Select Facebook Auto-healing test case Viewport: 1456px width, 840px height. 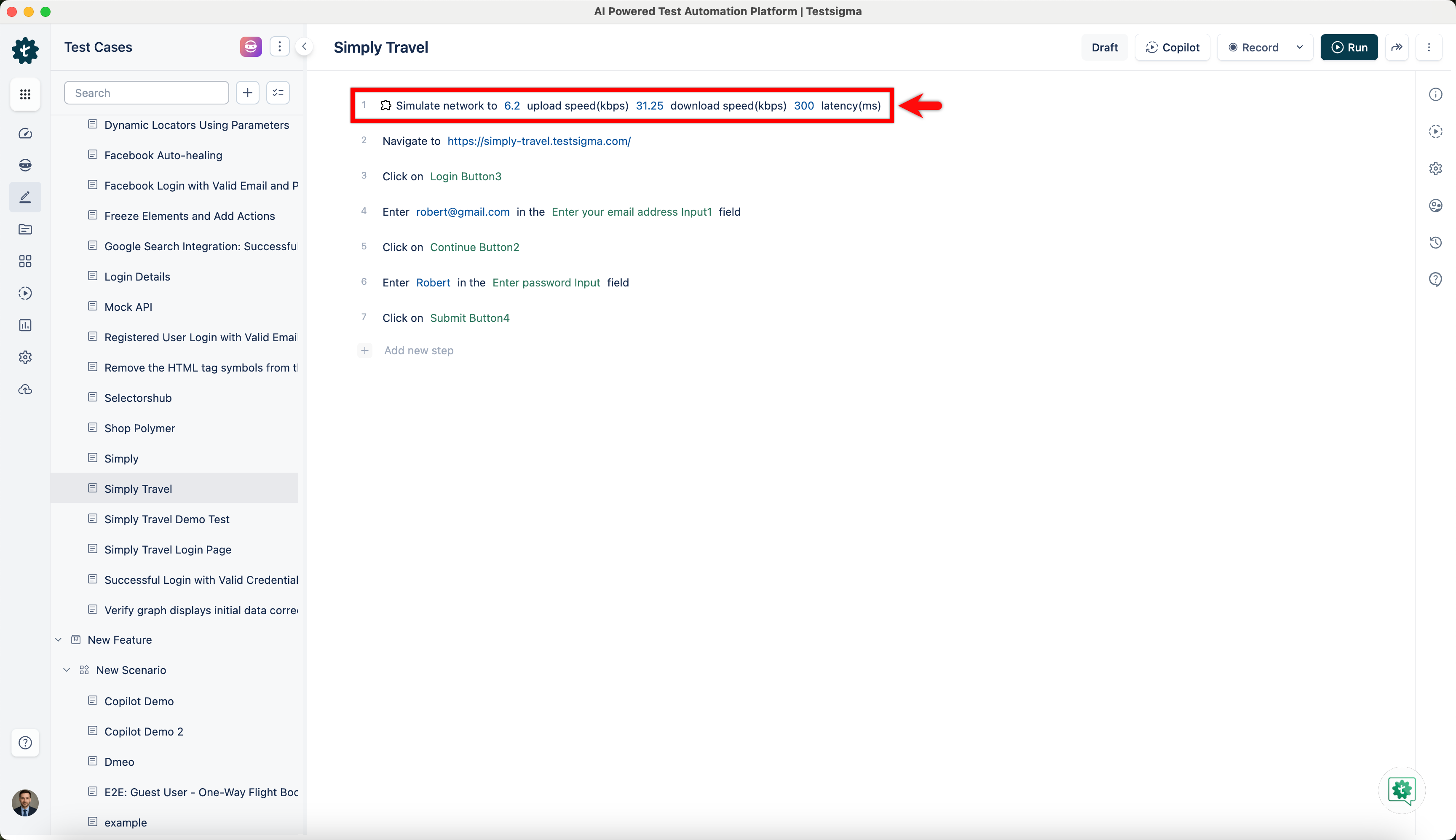pyautogui.click(x=163, y=155)
